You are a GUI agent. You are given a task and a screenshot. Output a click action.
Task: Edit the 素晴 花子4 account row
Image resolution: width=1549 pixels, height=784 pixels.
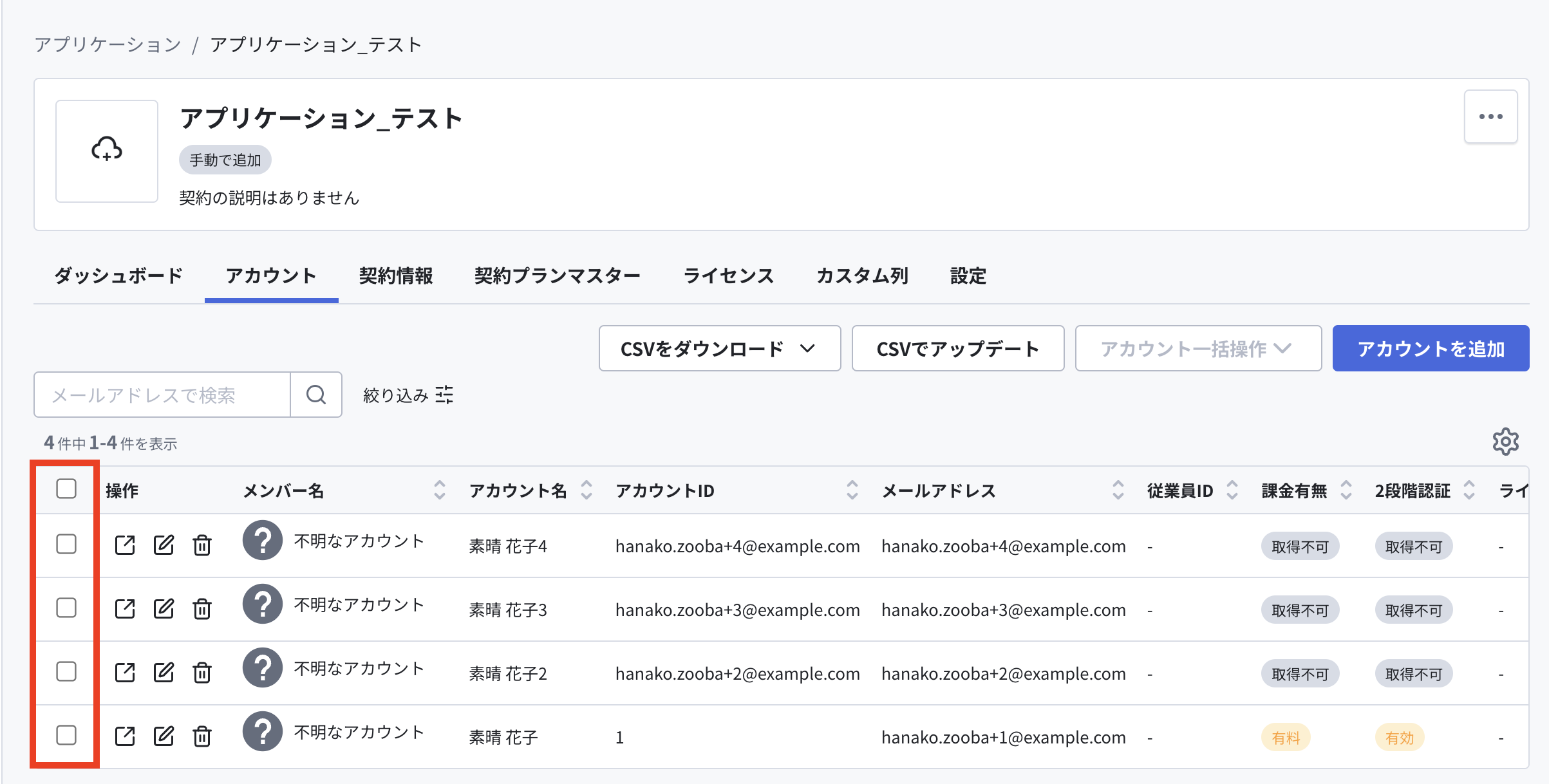(164, 545)
